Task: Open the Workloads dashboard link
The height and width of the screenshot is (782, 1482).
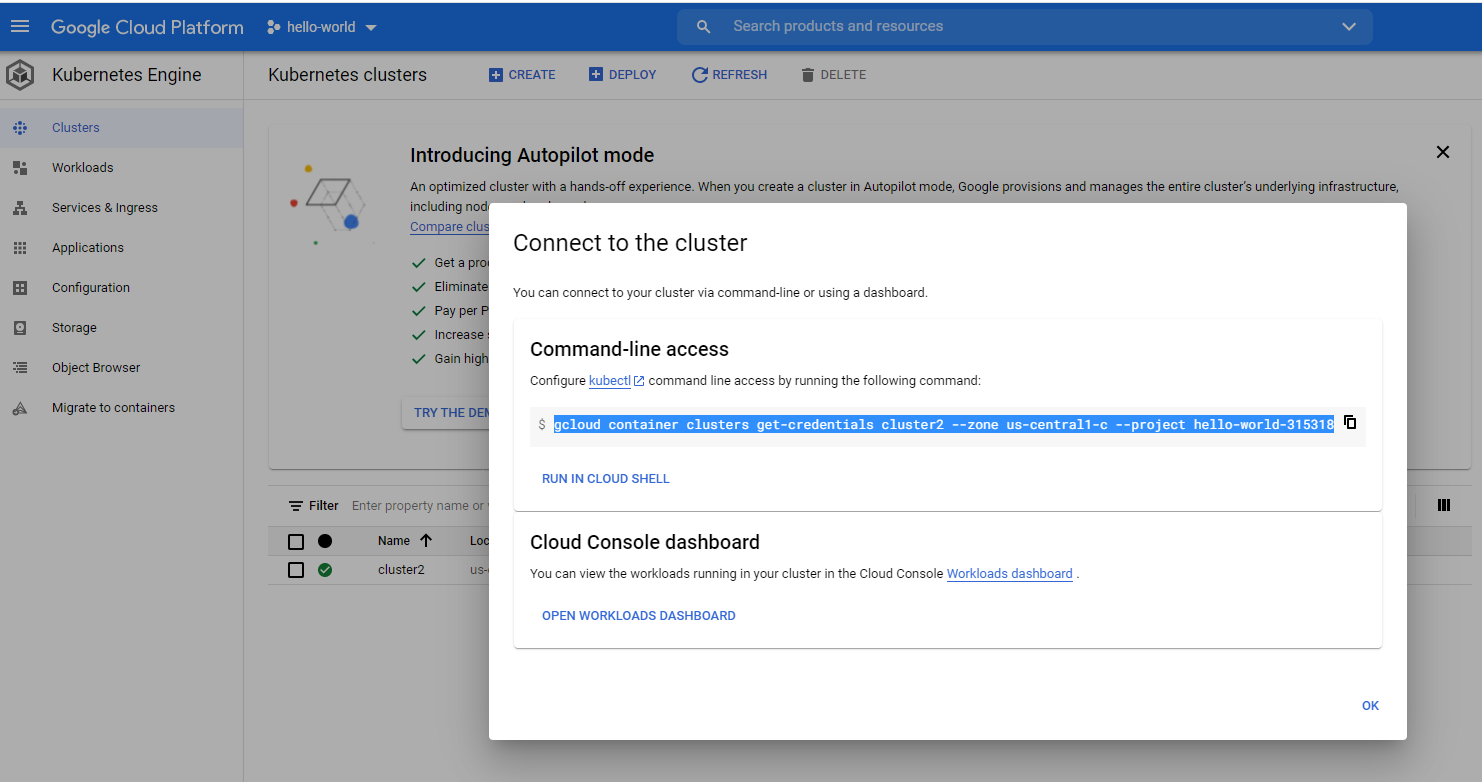Action: pos(1009,573)
